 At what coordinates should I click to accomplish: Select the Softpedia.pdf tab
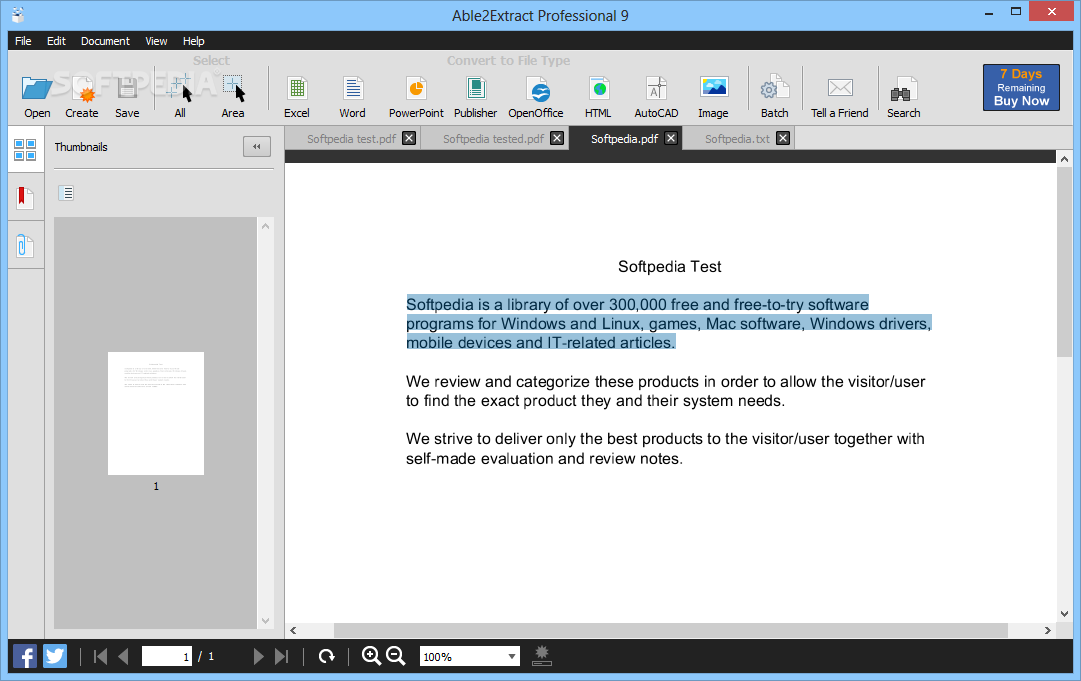click(x=624, y=139)
